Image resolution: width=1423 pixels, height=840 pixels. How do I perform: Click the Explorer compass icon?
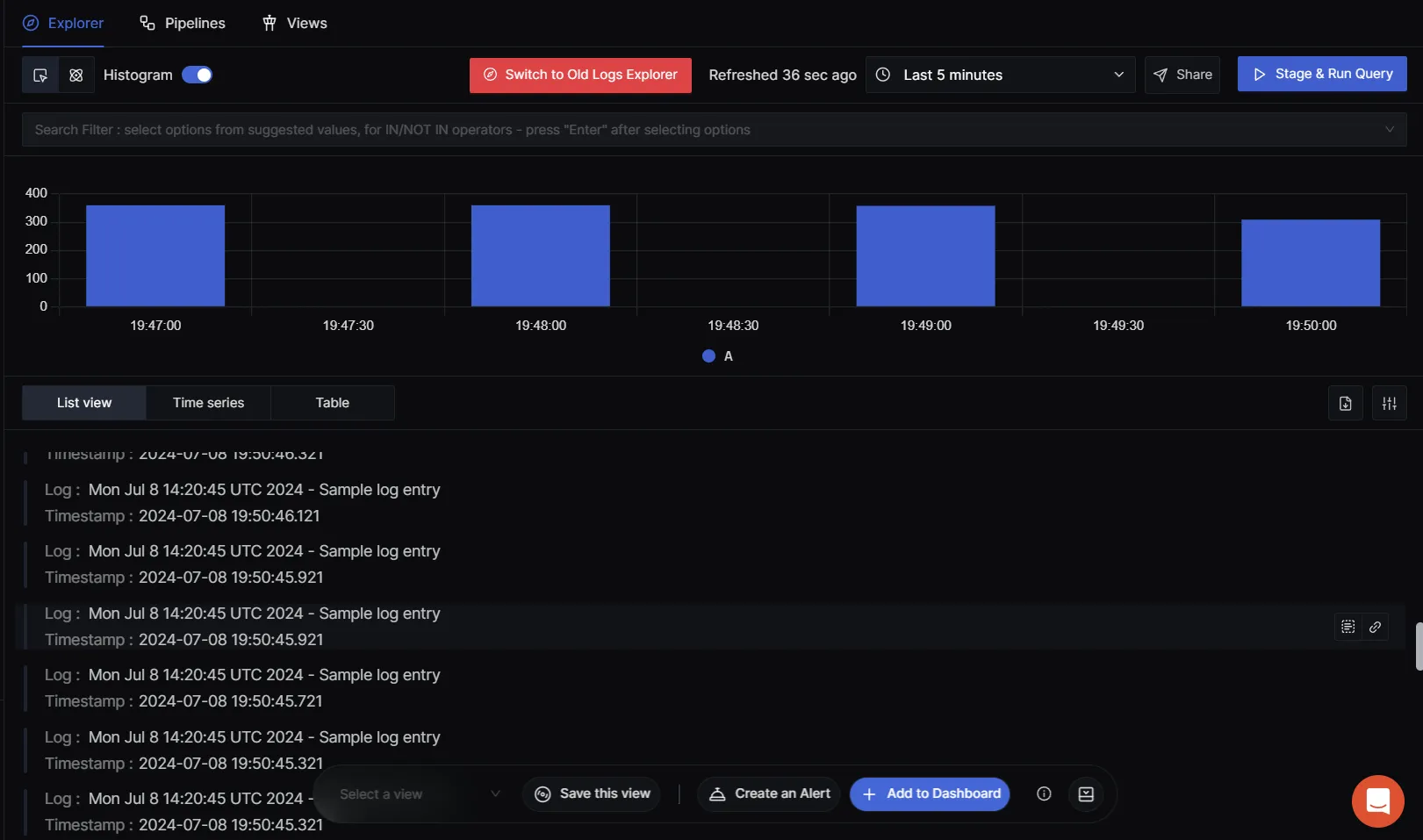point(31,23)
